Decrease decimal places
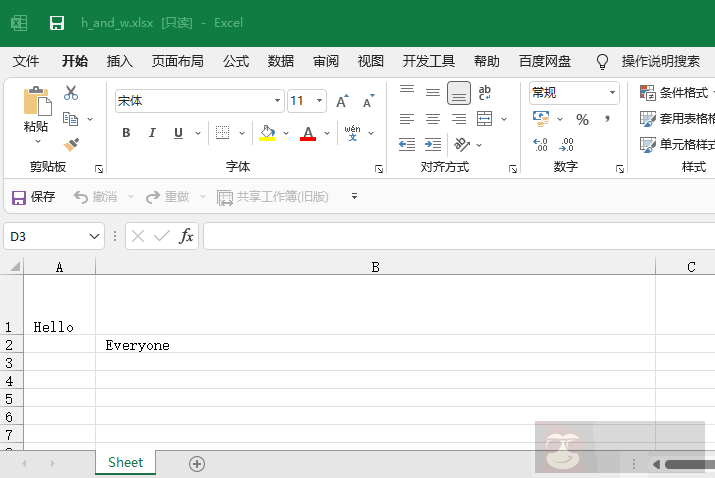This screenshot has width=715, height=478. (566, 145)
